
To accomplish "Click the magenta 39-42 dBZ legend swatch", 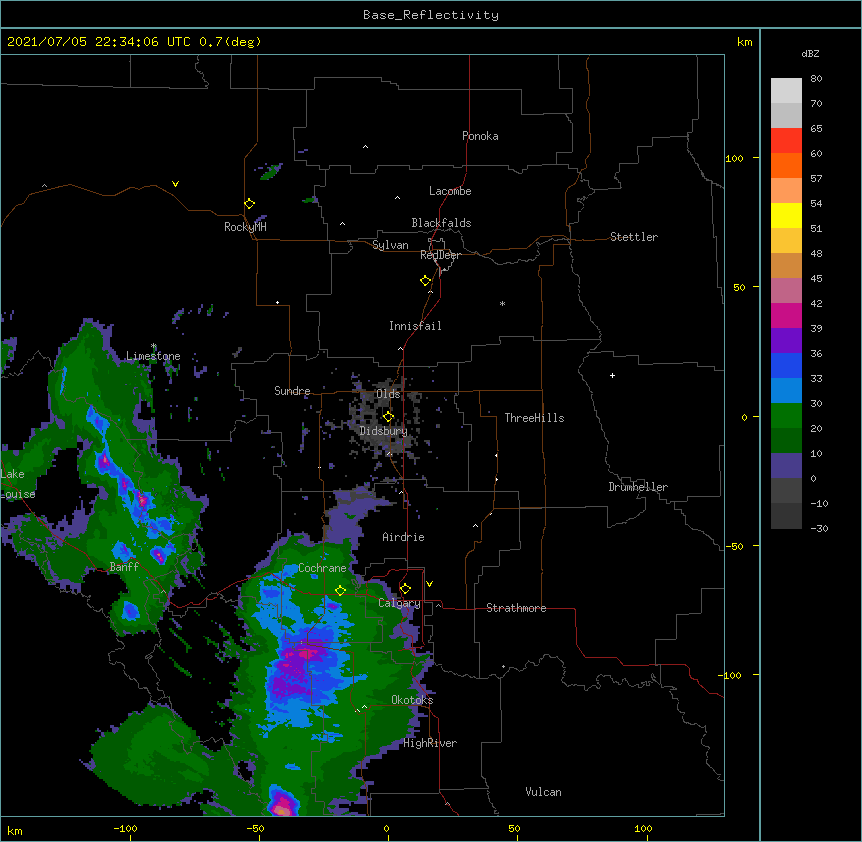I will pyautogui.click(x=786, y=316).
